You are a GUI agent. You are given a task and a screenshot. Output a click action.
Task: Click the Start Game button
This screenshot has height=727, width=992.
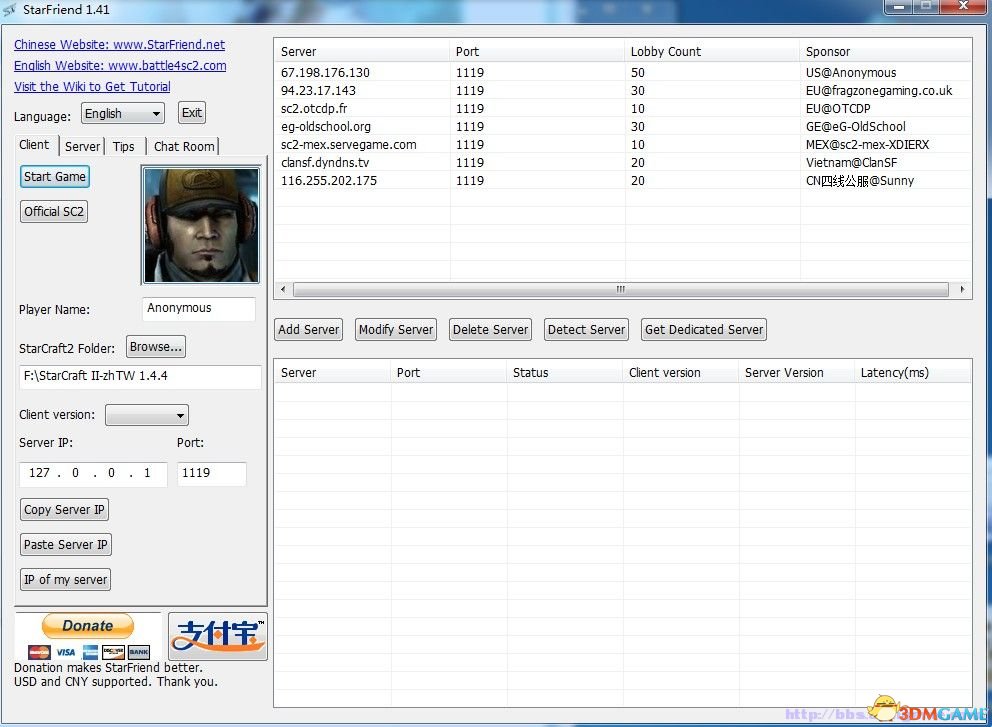[x=55, y=177]
